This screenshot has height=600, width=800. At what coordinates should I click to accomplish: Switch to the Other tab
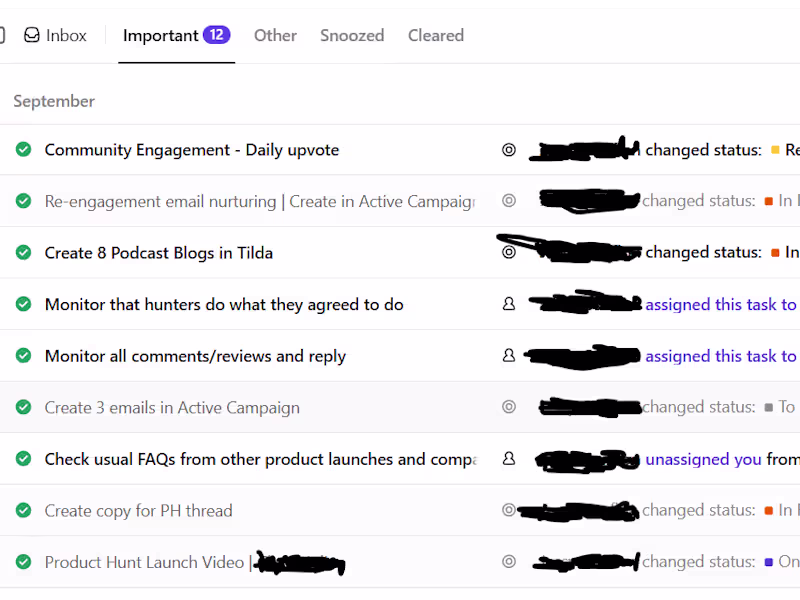(275, 36)
